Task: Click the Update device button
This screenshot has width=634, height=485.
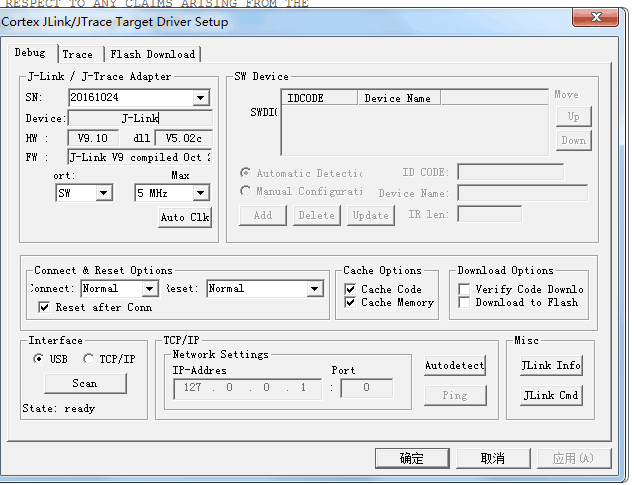Action: pos(371,216)
